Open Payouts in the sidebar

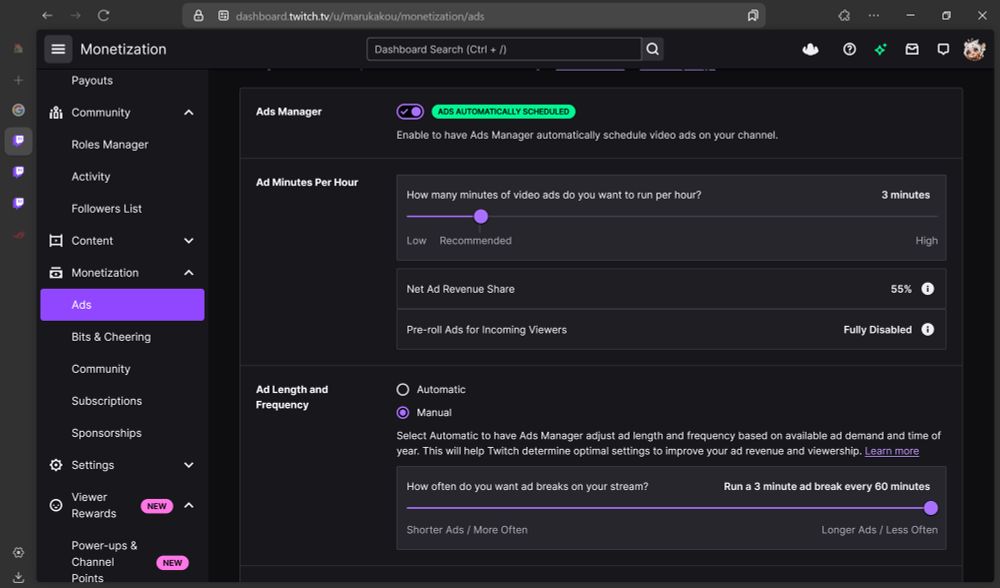click(x=92, y=80)
